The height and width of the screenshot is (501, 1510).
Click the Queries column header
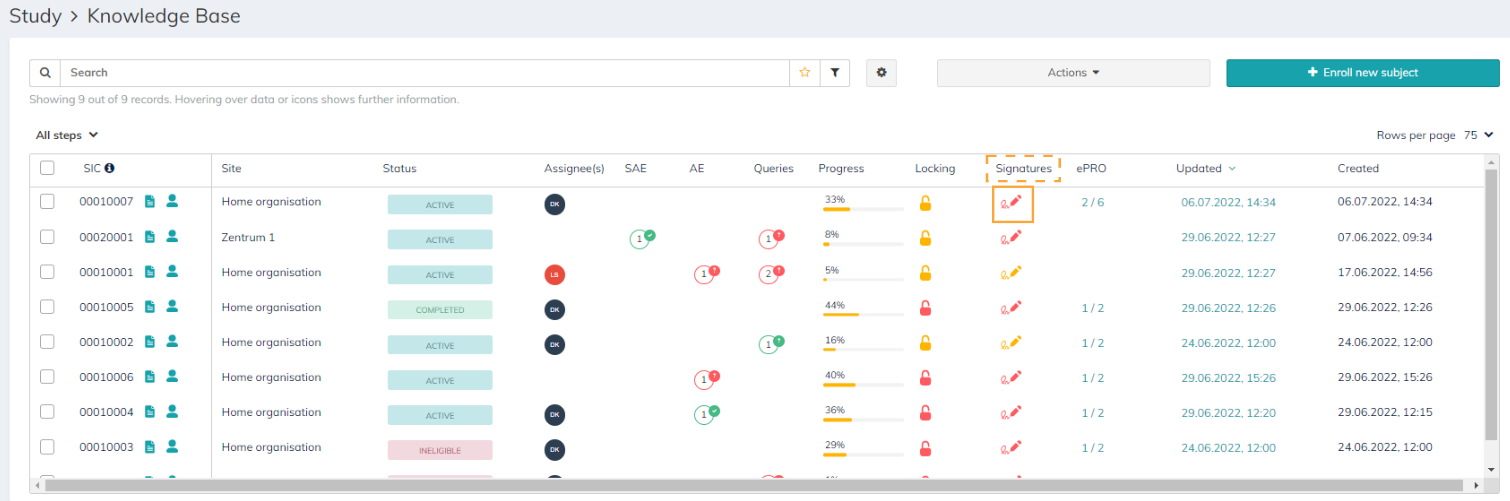[x=773, y=169]
